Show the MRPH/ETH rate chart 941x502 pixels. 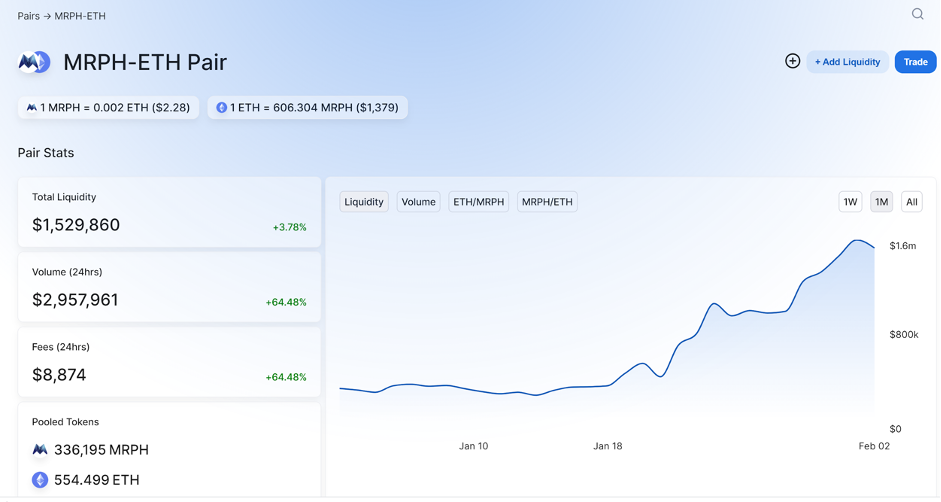pos(547,202)
